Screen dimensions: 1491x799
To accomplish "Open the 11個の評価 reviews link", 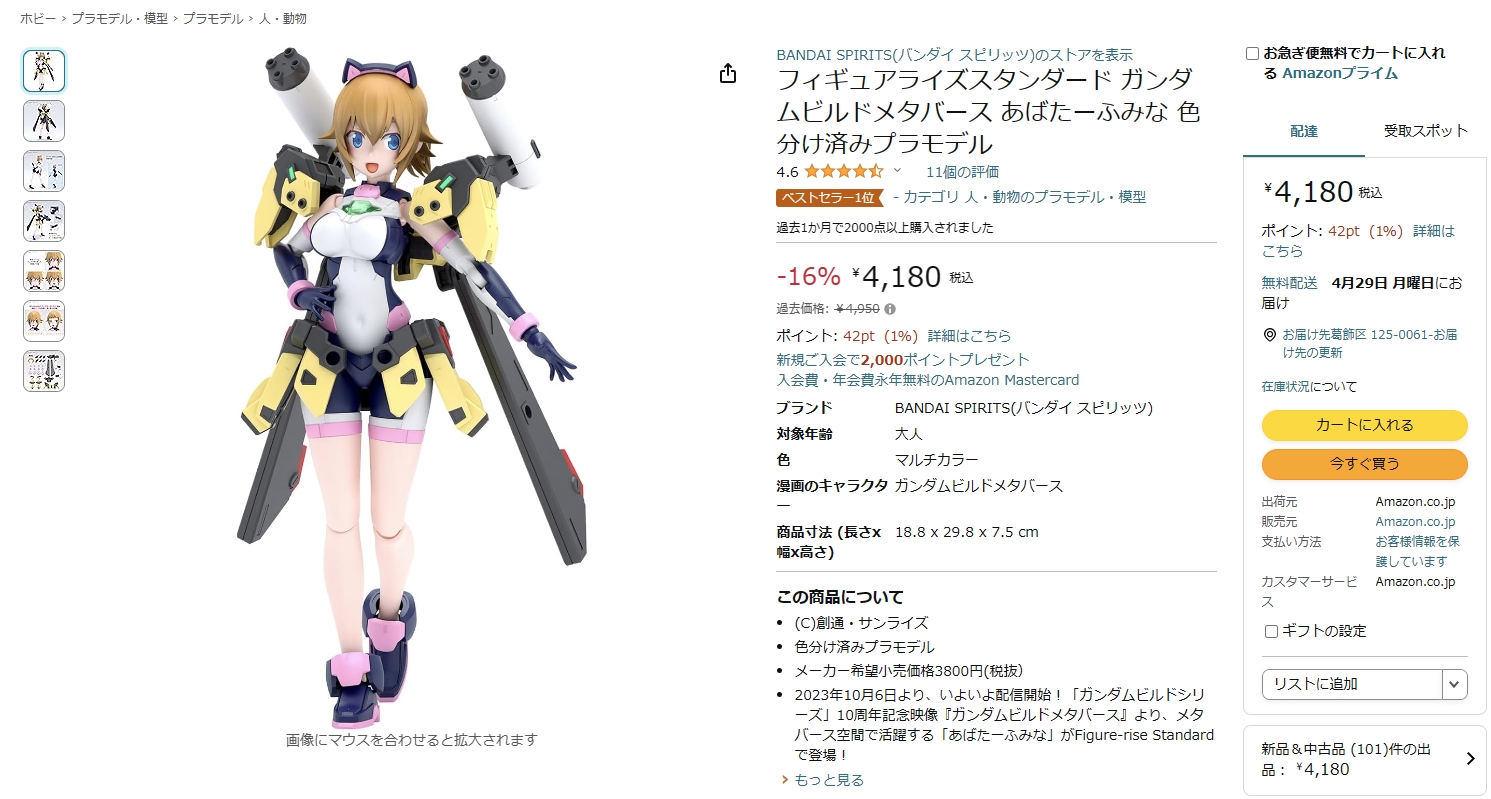I will coord(962,172).
